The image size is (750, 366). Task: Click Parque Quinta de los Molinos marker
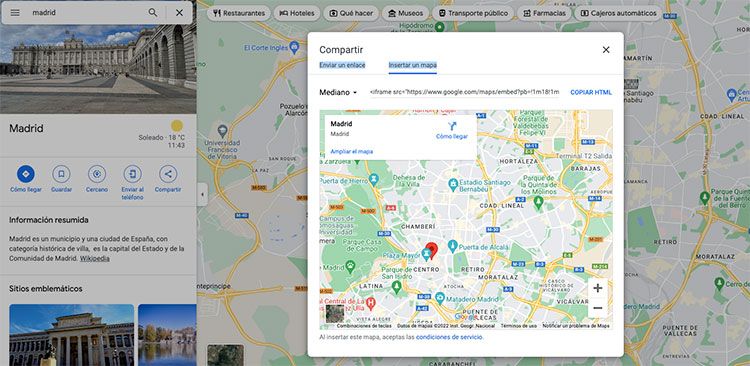pos(538,203)
